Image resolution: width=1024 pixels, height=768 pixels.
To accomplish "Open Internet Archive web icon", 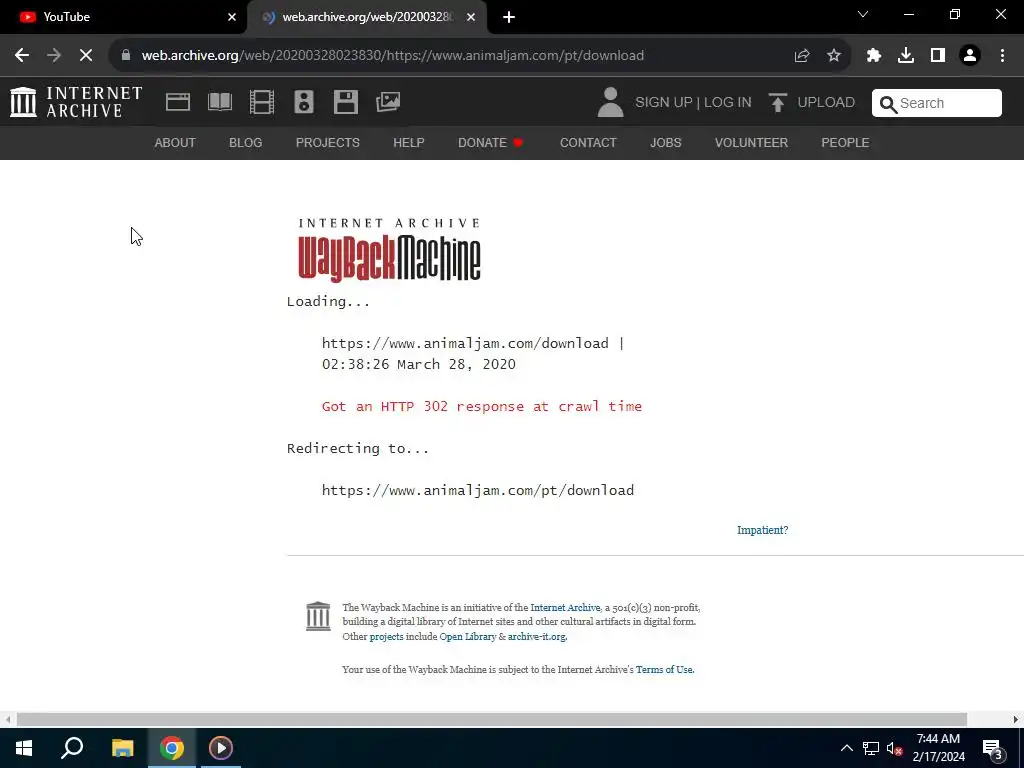I will [x=178, y=102].
